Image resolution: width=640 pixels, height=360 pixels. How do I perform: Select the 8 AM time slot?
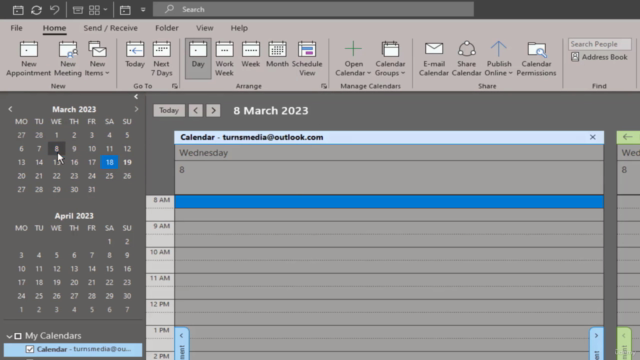[x=389, y=202]
